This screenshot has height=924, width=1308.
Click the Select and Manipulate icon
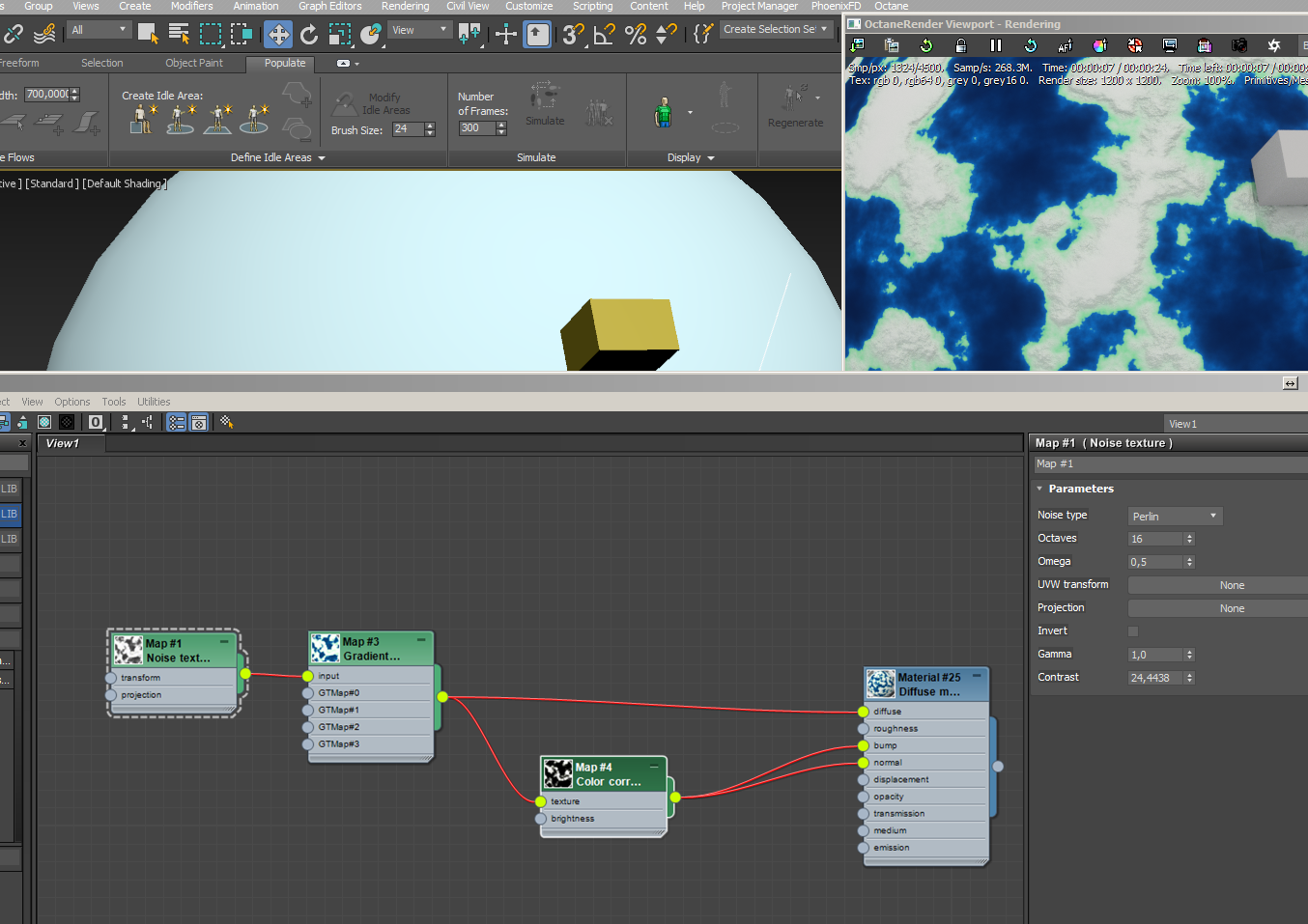click(x=506, y=35)
